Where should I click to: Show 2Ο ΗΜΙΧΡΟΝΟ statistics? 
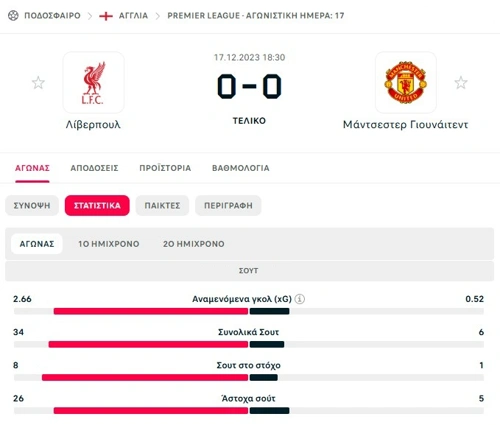click(x=194, y=244)
